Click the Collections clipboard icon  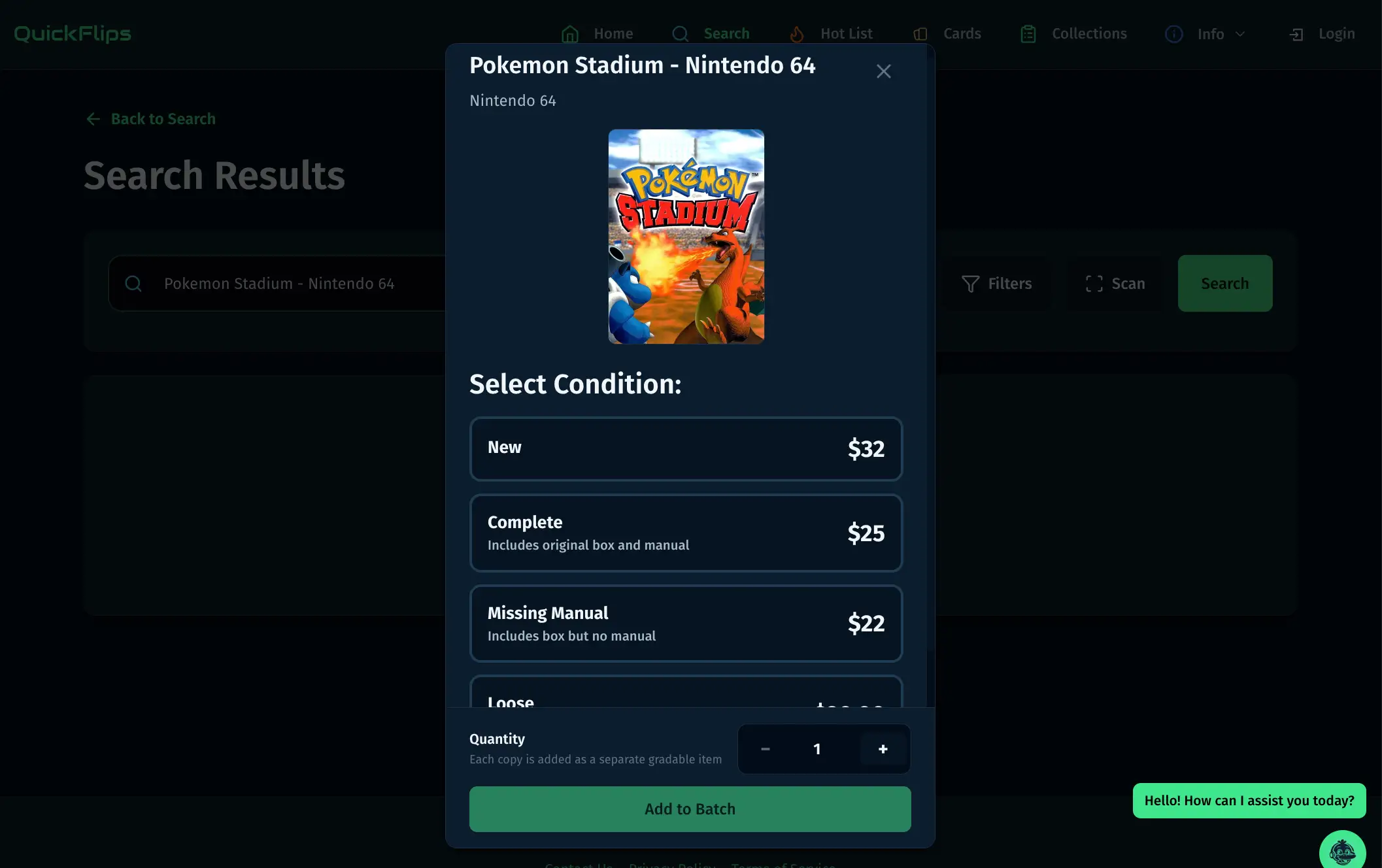1028,34
